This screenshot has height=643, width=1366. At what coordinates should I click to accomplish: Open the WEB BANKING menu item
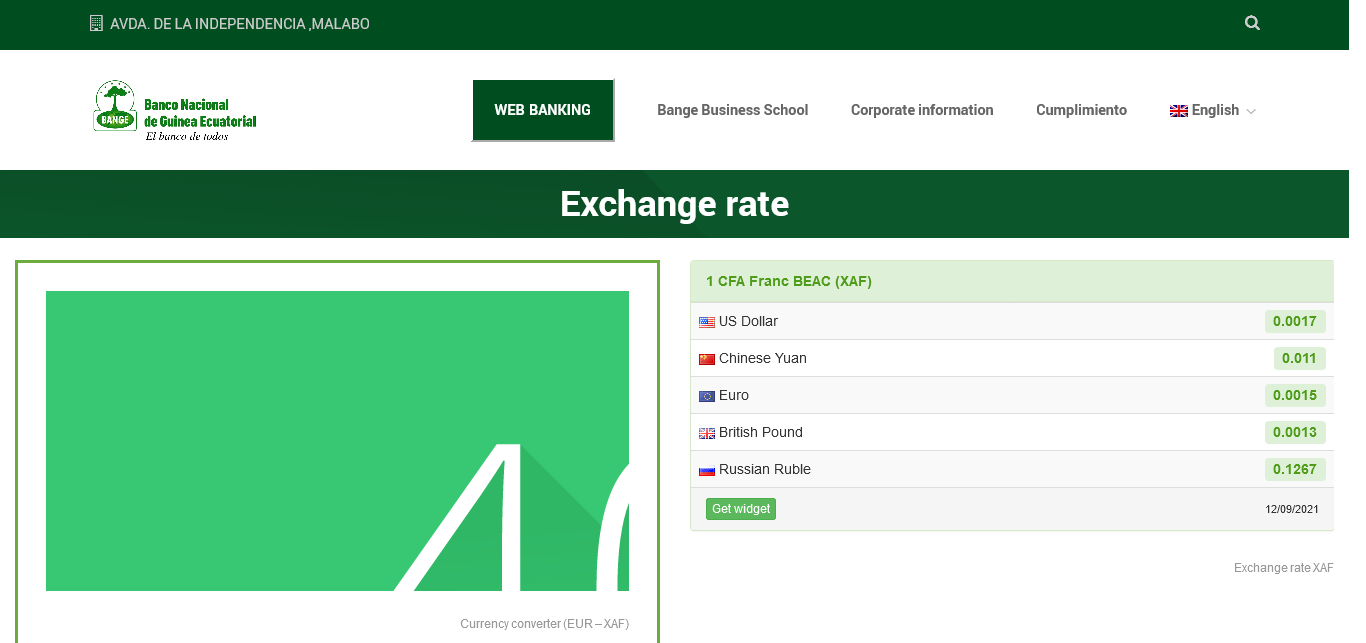tap(542, 110)
